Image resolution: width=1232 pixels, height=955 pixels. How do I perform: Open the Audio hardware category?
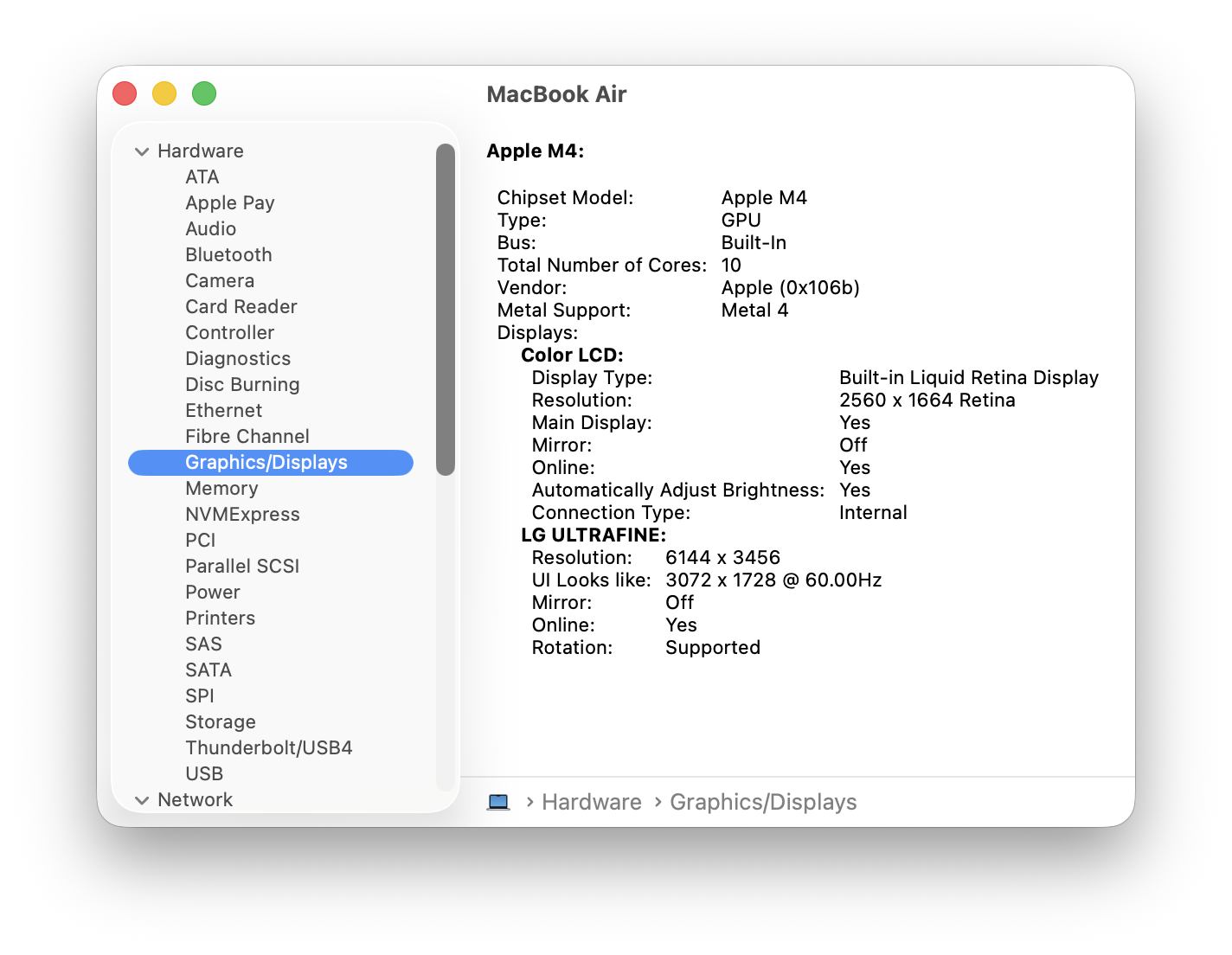pos(210,228)
